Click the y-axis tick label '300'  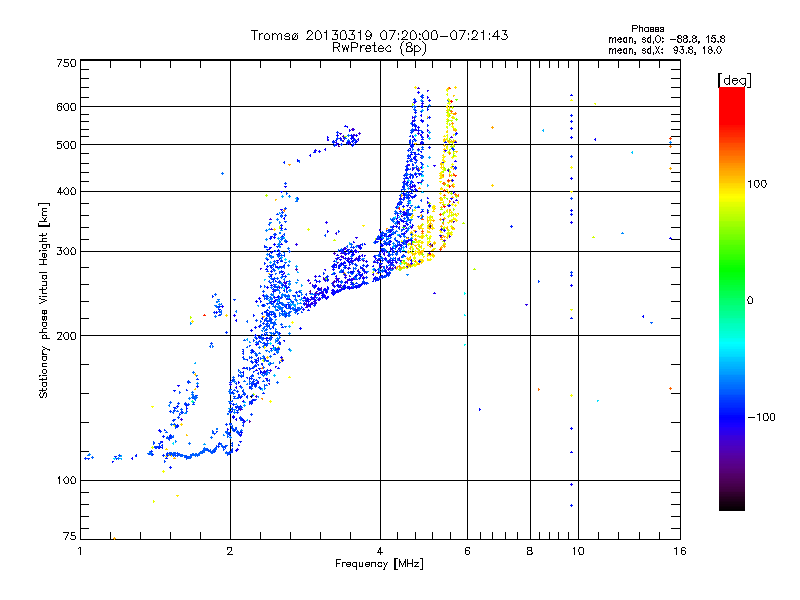(66, 252)
